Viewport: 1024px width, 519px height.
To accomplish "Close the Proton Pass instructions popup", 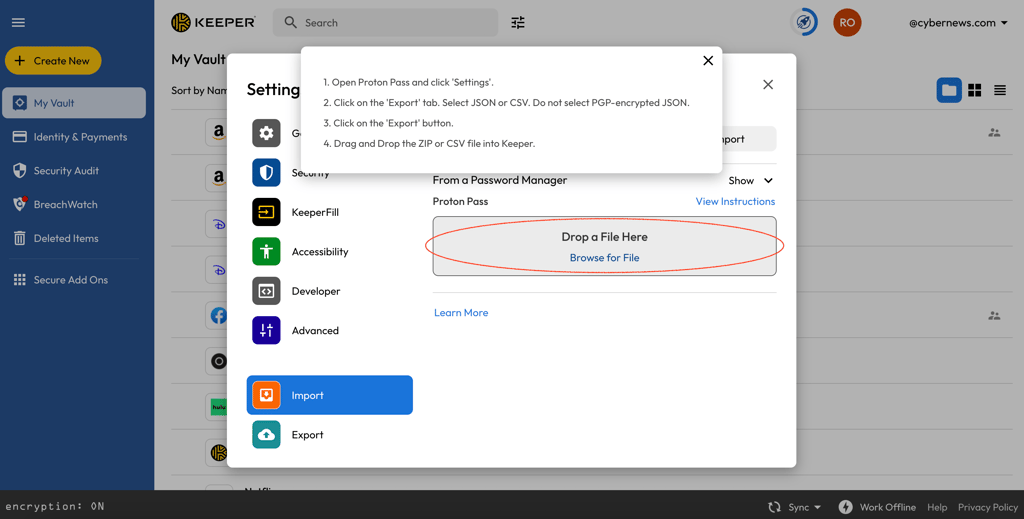I will coord(708,61).
